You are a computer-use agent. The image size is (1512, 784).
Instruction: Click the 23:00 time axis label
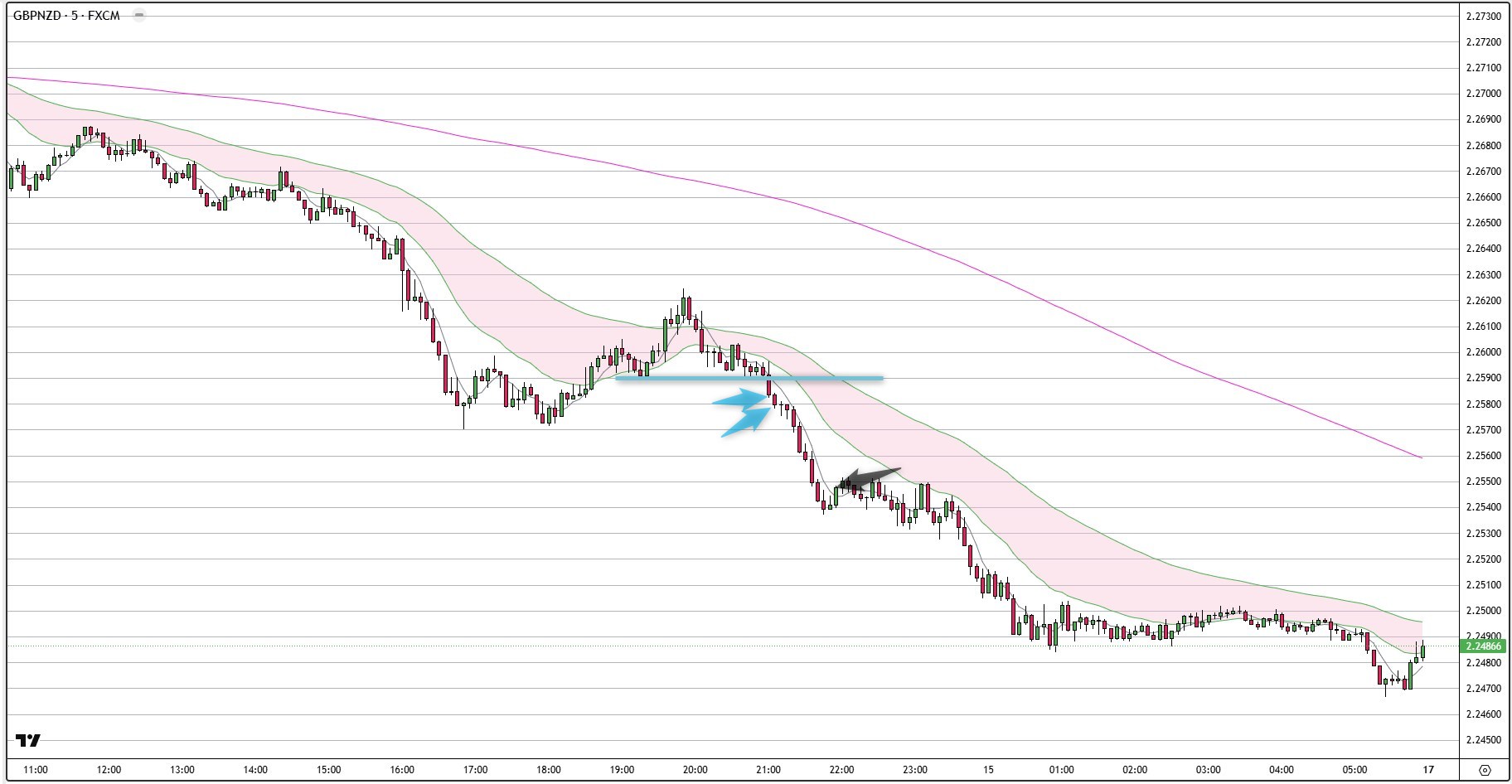coord(915,770)
